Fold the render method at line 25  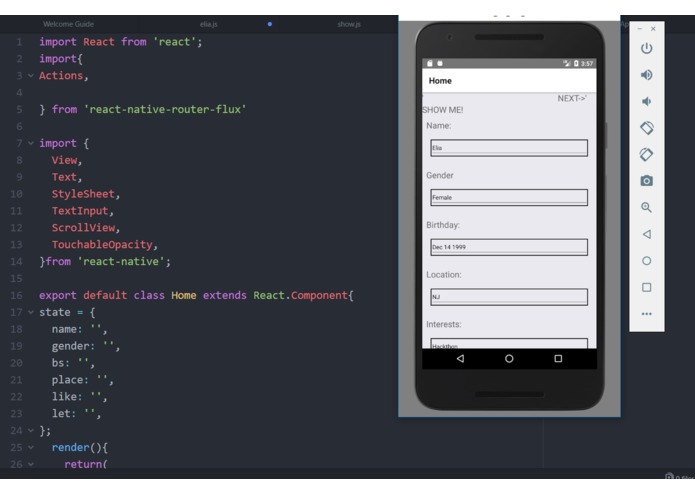point(31,447)
